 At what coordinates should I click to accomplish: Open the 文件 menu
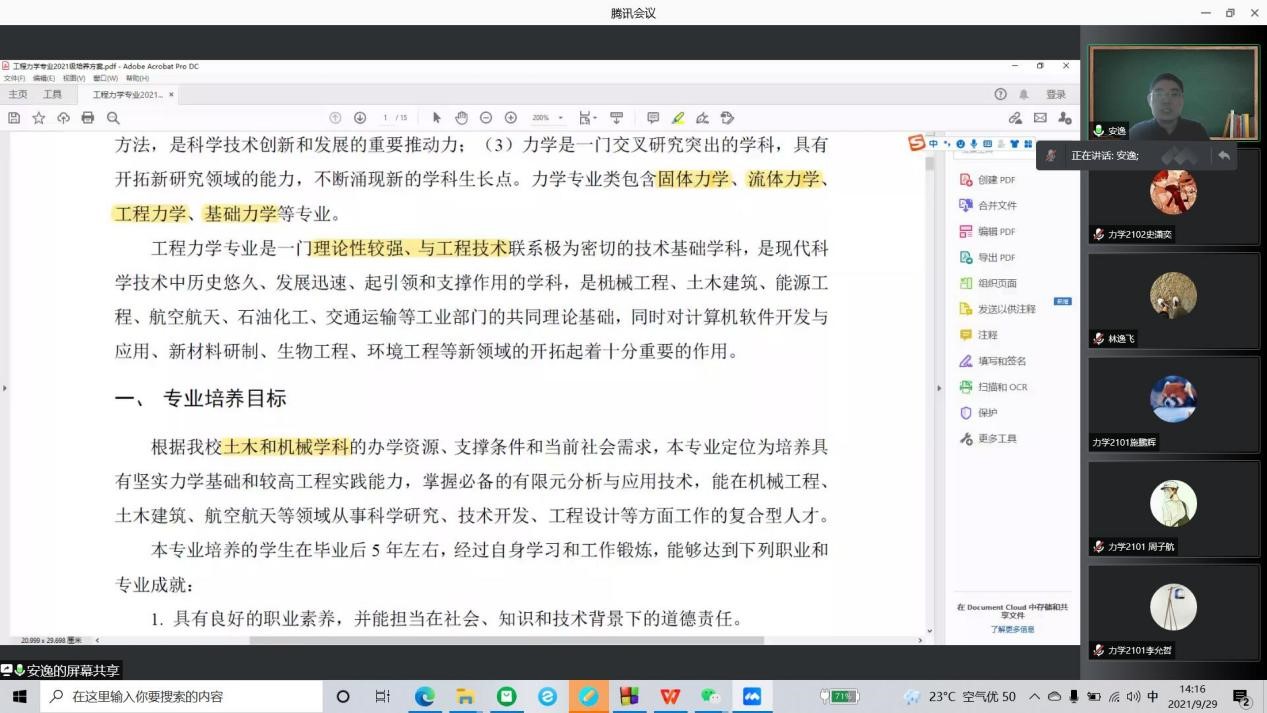(x=14, y=78)
